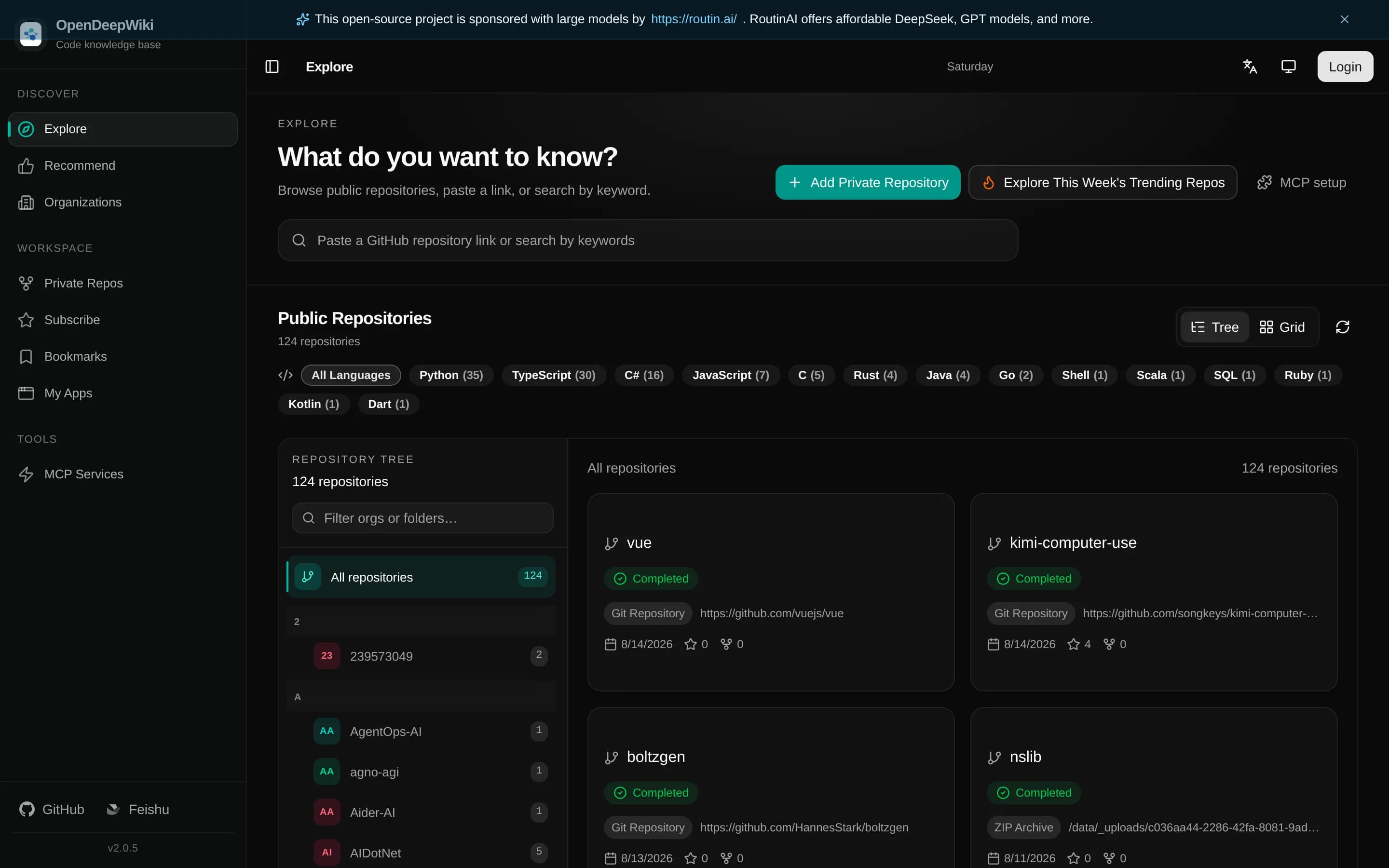Switch to Grid view
Screen dimensions: 1389x868
1281,326
